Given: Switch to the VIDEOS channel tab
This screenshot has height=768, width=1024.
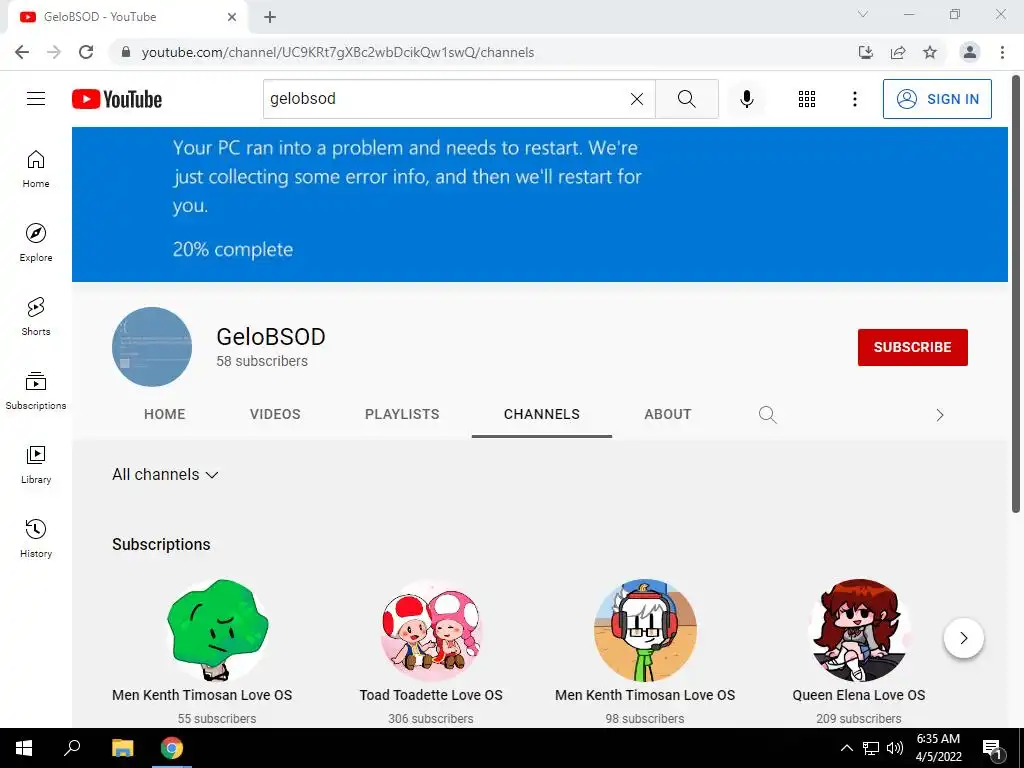Looking at the screenshot, I should pyautogui.click(x=275, y=414).
